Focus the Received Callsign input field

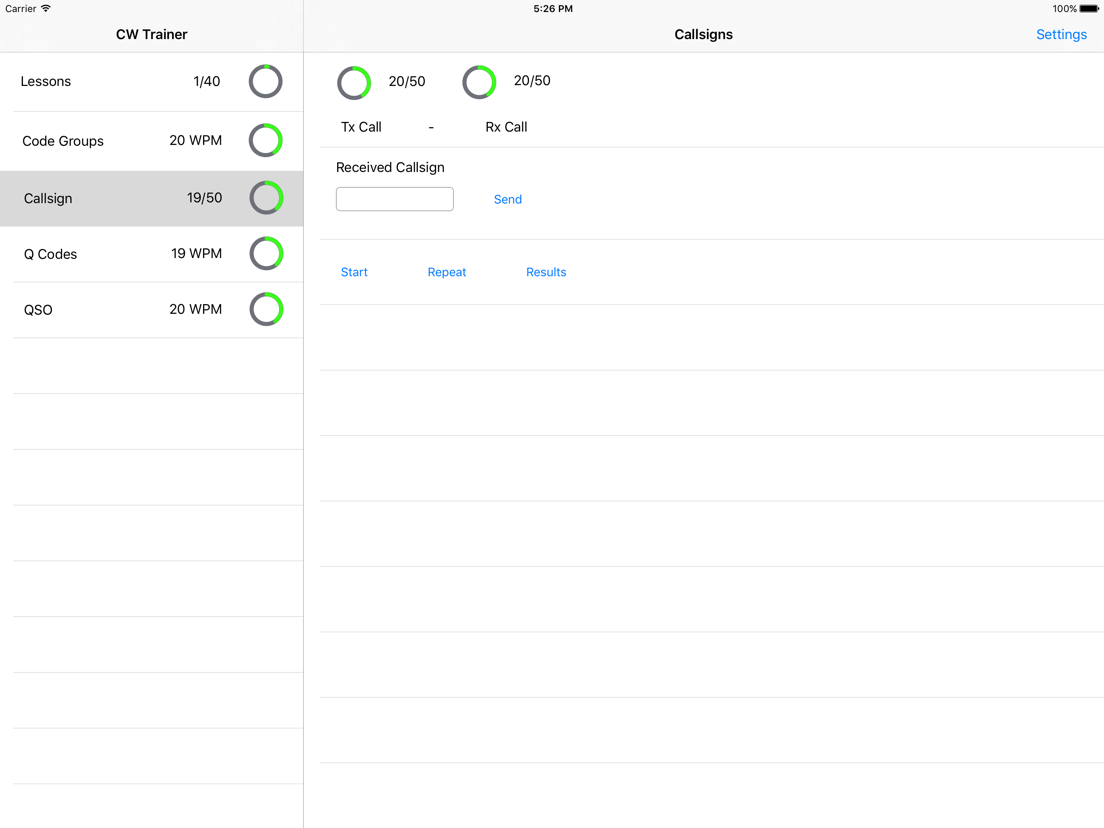click(394, 199)
